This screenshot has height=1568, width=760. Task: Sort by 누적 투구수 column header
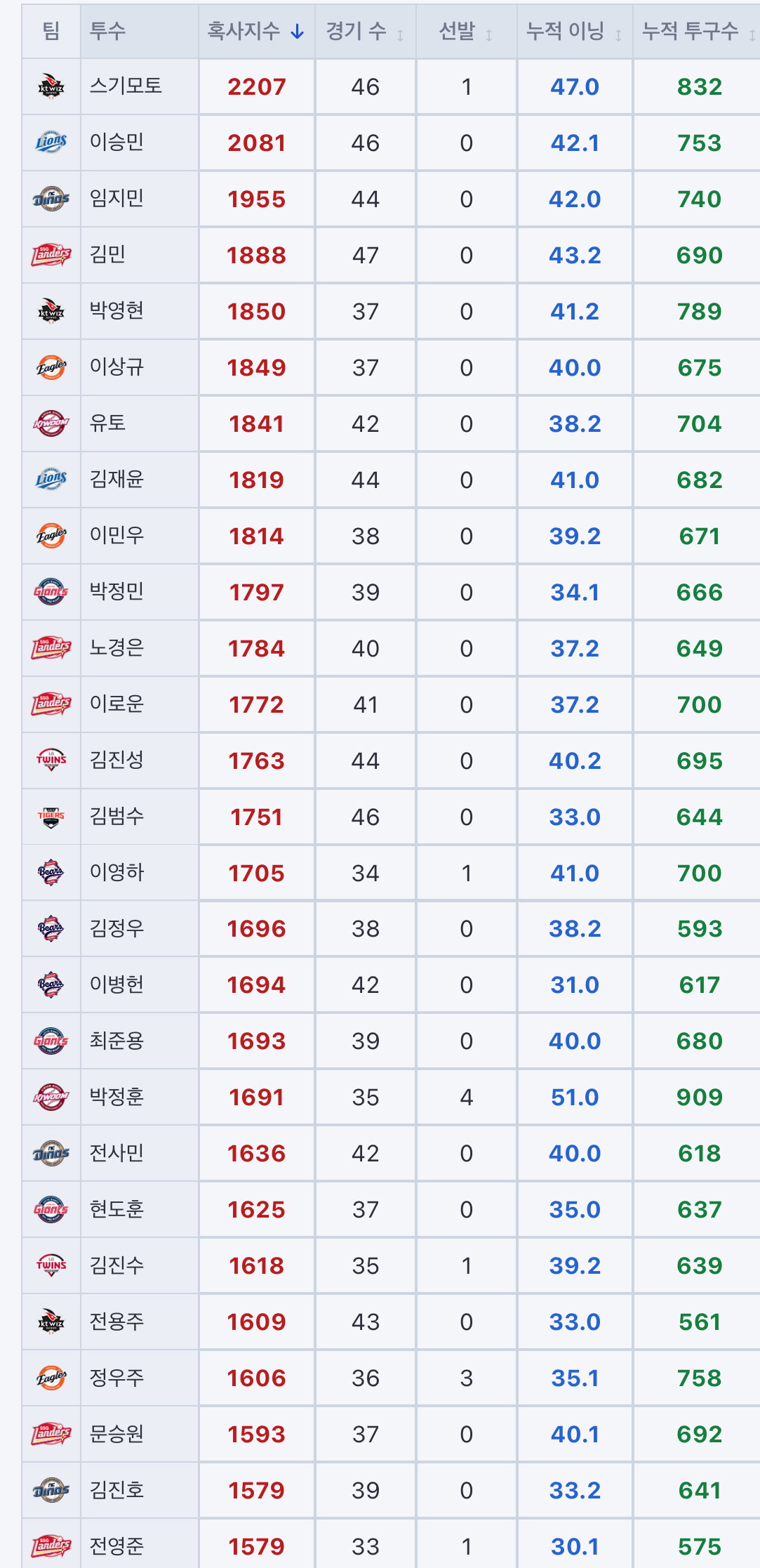[x=697, y=31]
